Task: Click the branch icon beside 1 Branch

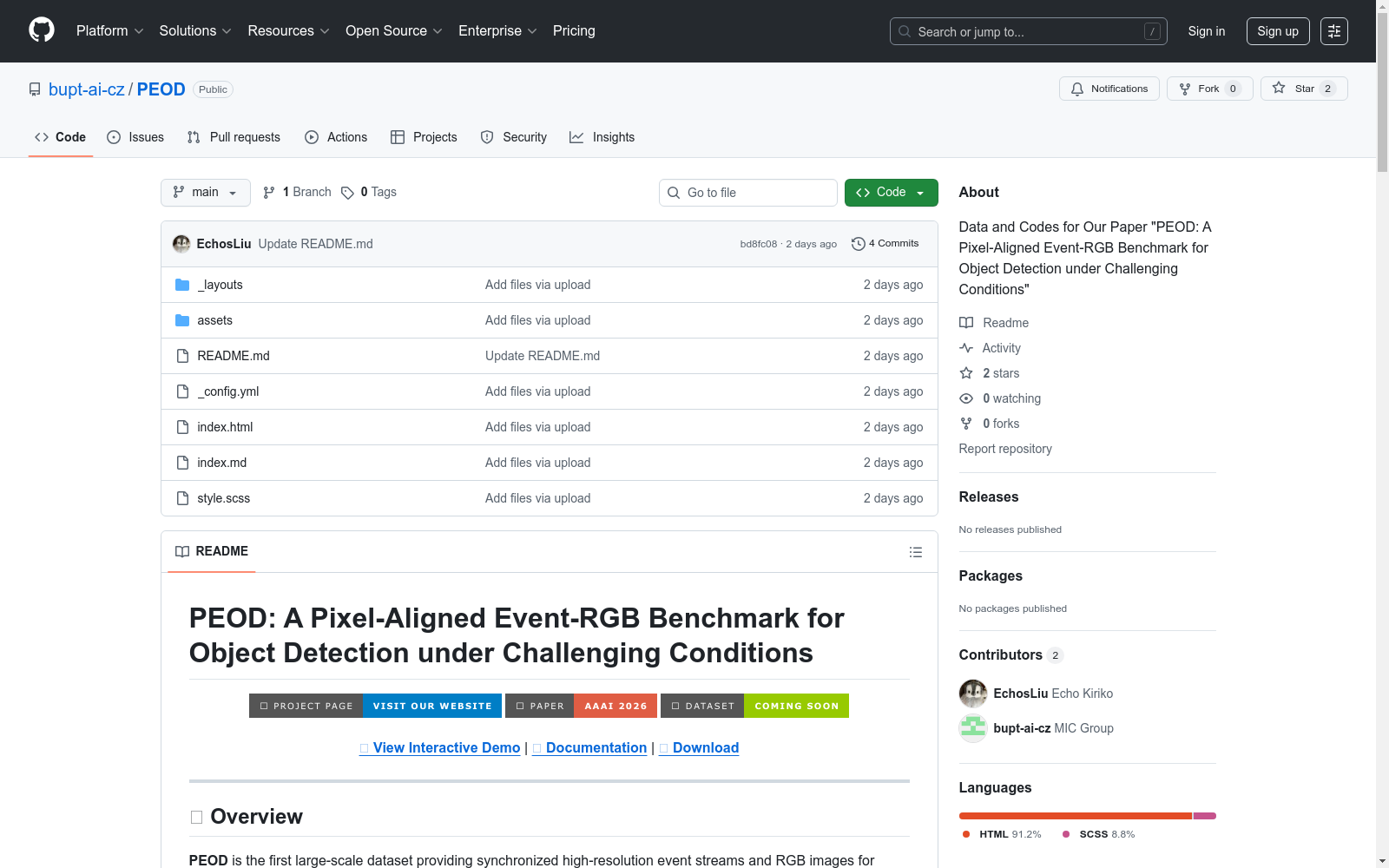Action: (269, 193)
